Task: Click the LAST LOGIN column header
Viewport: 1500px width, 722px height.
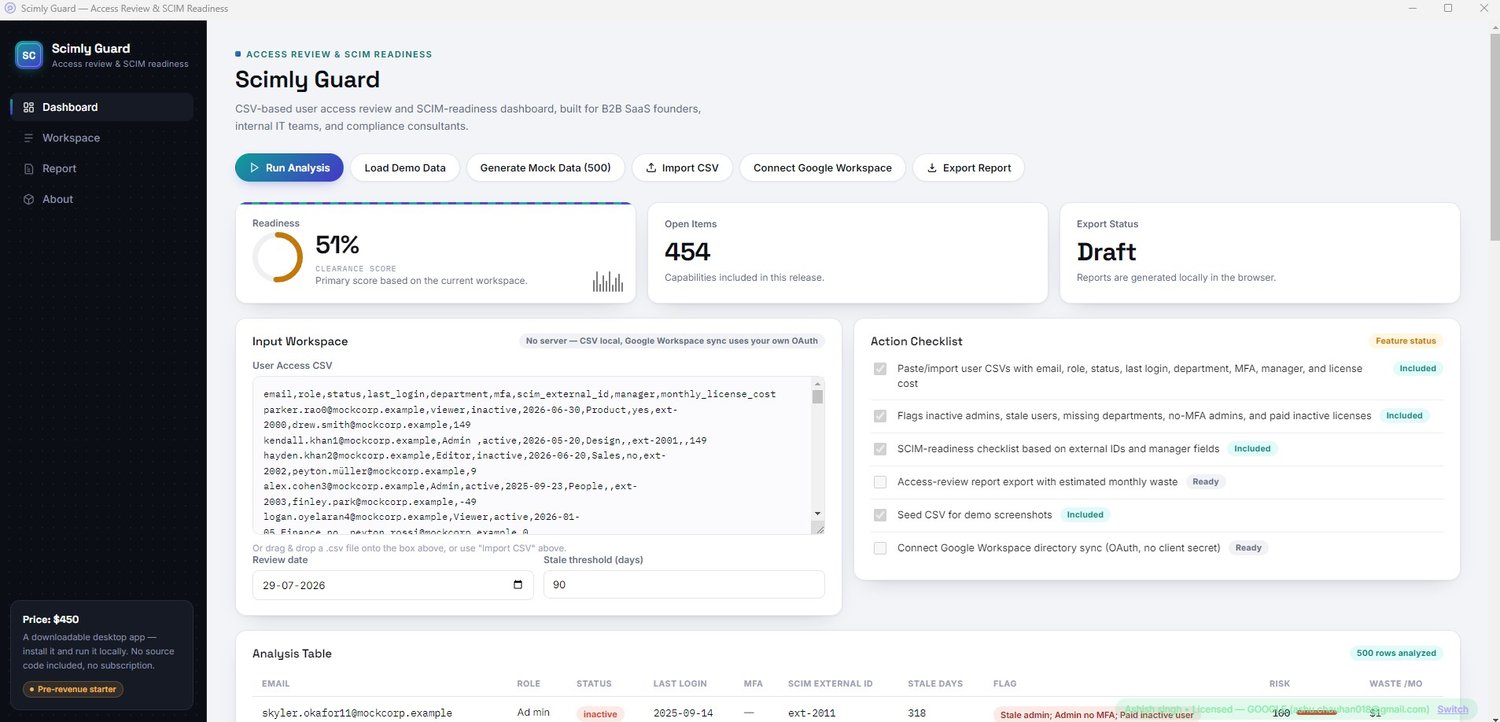Action: pos(680,684)
